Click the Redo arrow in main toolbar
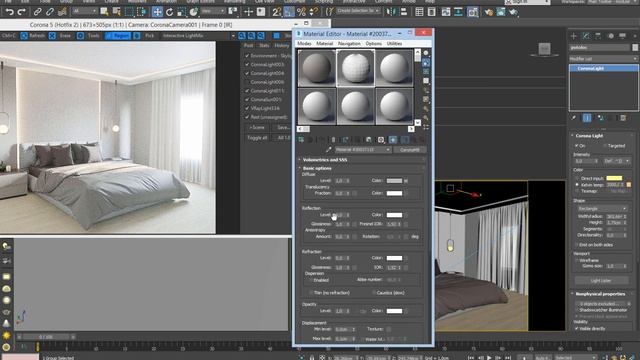 22,12
